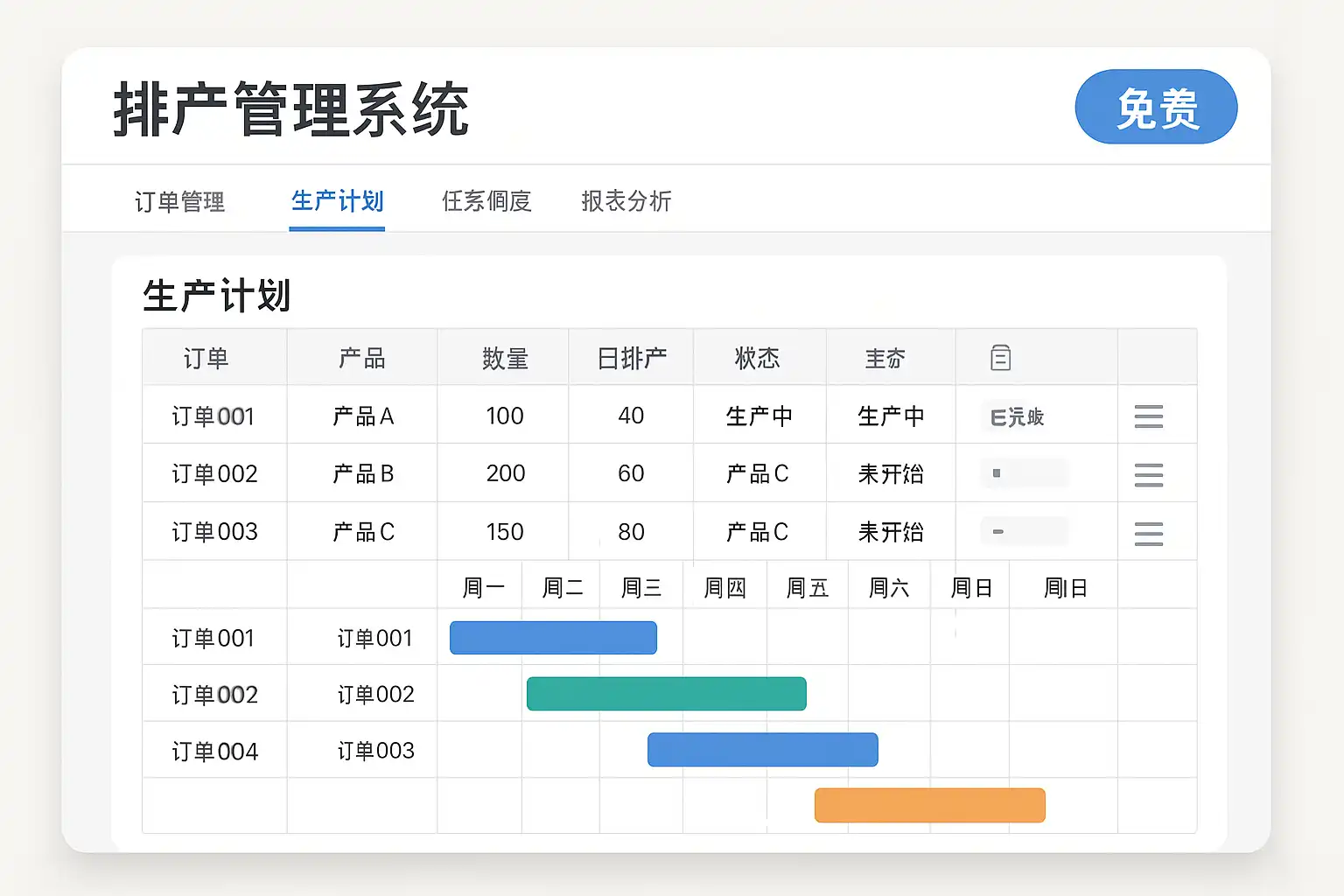Open the 报表分析 tab
The height and width of the screenshot is (896, 1344).
pos(626,202)
